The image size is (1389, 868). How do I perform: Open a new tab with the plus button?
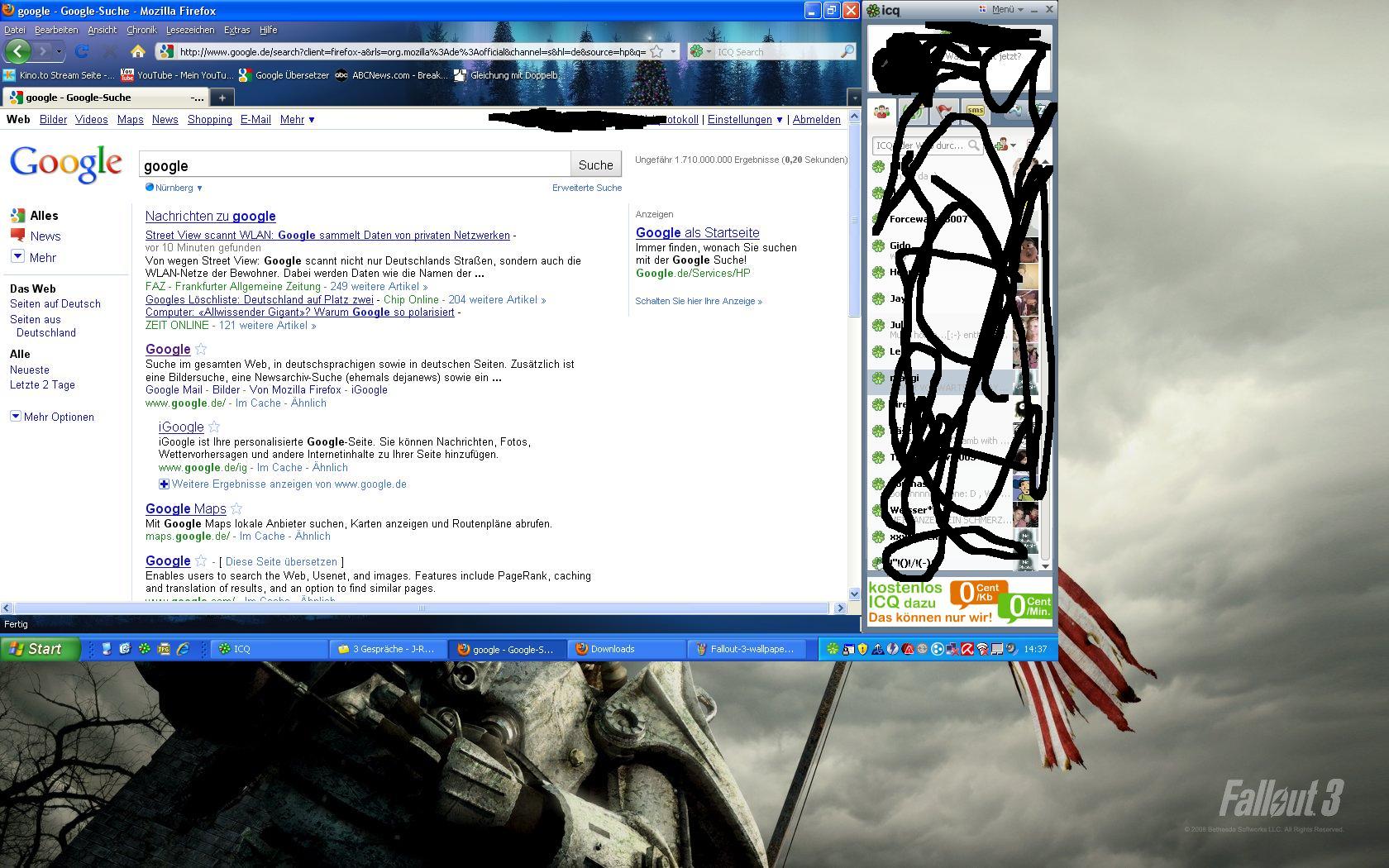click(x=222, y=98)
